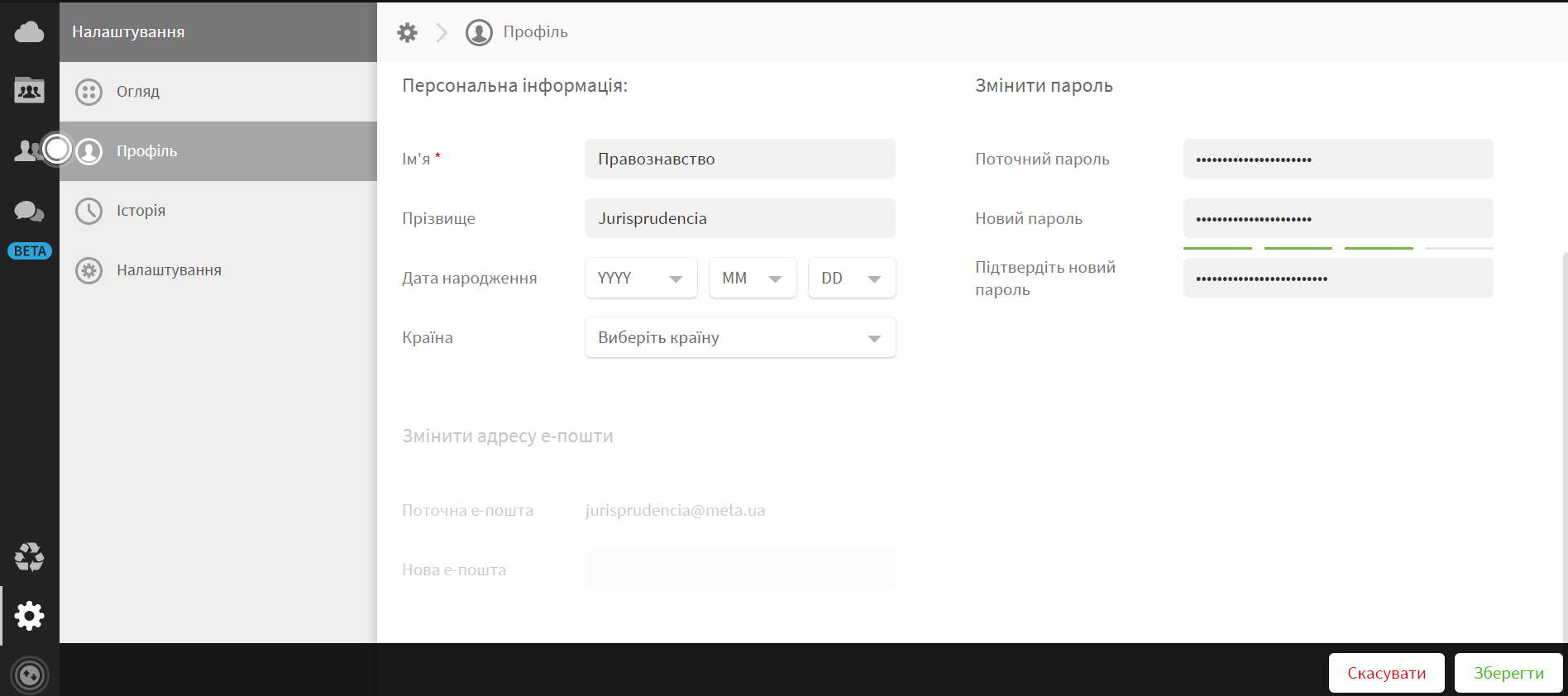Viewport: 1568px width, 696px height.
Task: Click the Профіль user icon in menu
Action: pyautogui.click(x=88, y=151)
